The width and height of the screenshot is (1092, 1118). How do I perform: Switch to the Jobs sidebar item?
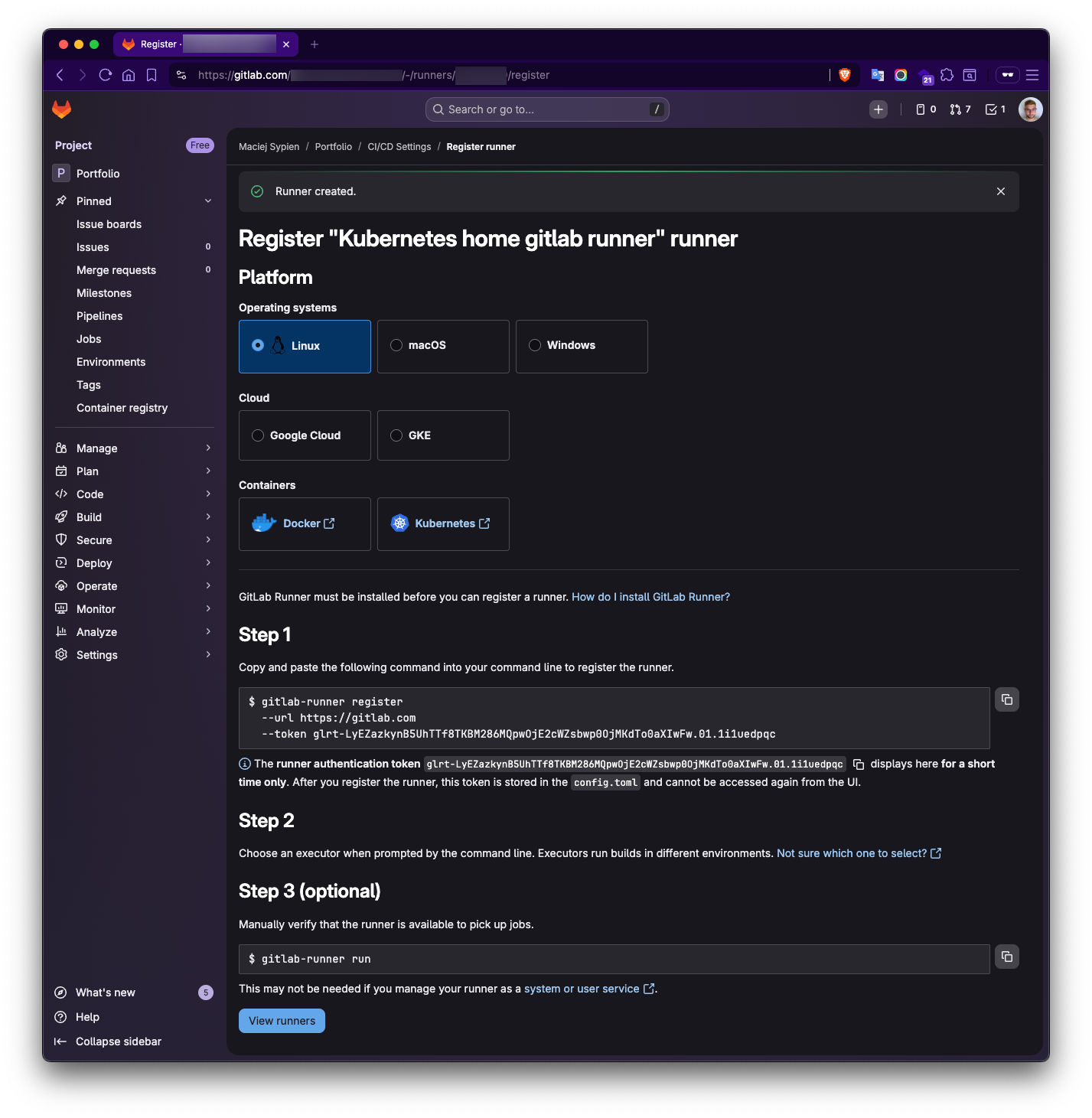tap(89, 338)
